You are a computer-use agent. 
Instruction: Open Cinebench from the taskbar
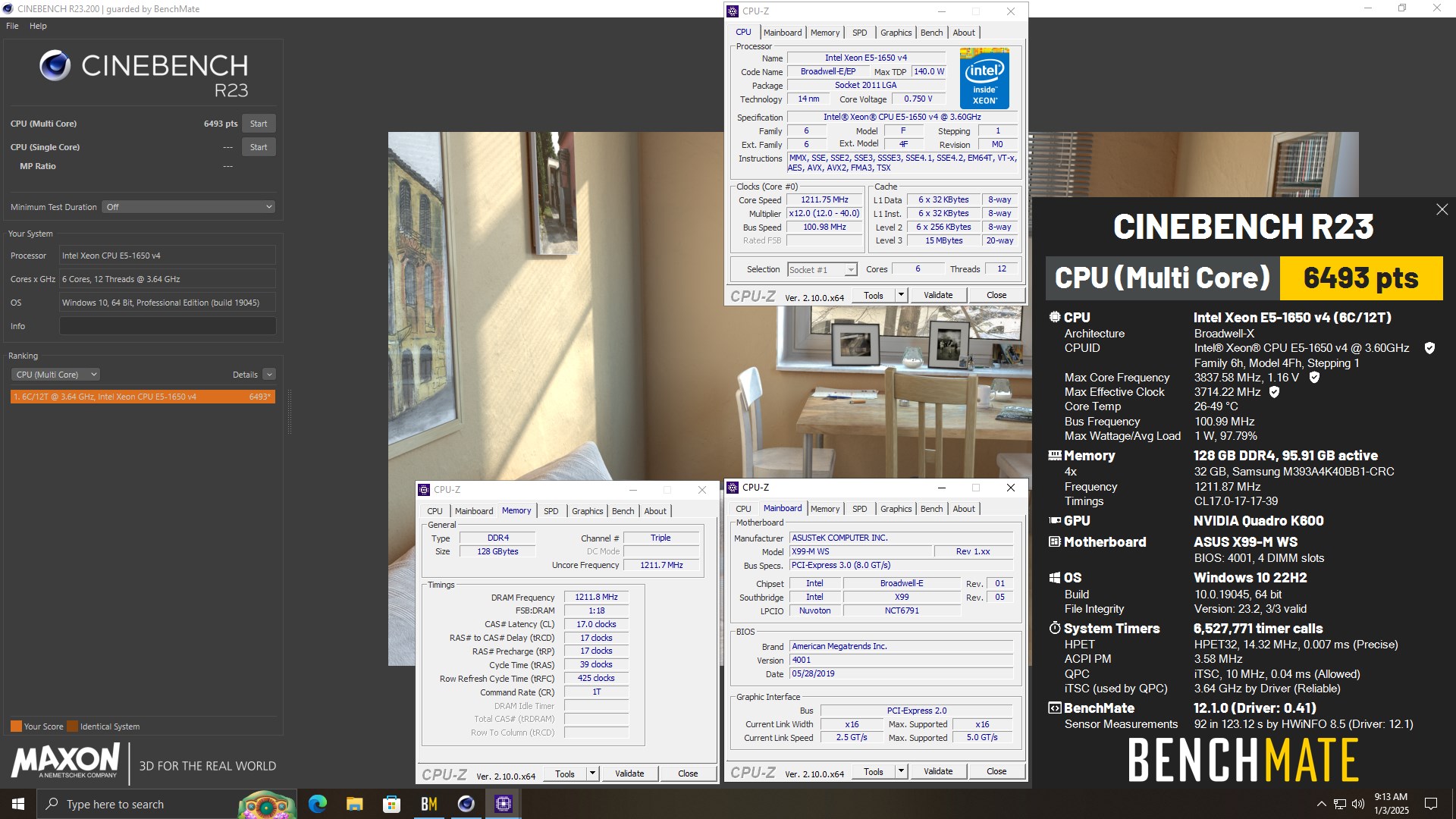pyautogui.click(x=466, y=804)
